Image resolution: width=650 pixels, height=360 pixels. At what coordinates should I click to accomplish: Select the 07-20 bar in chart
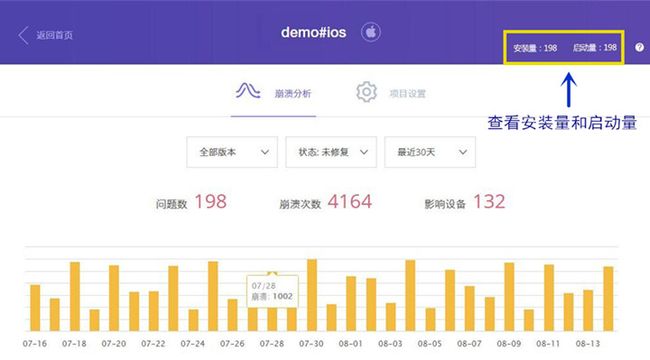(x=114, y=298)
